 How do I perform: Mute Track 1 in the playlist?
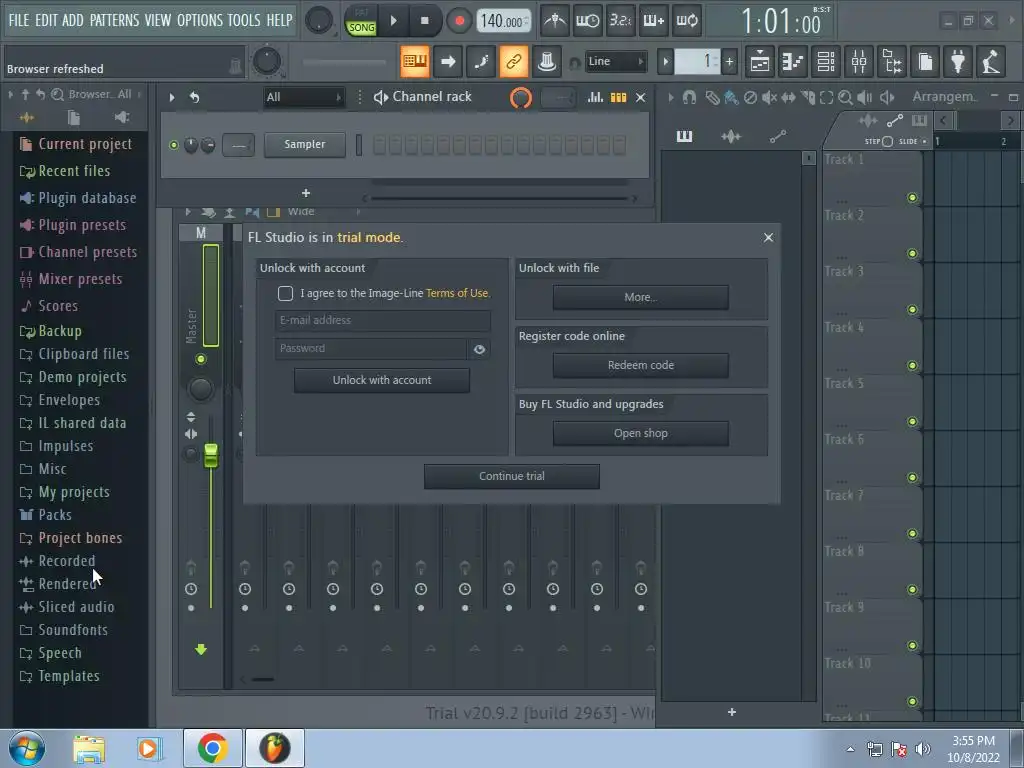[x=912, y=198]
